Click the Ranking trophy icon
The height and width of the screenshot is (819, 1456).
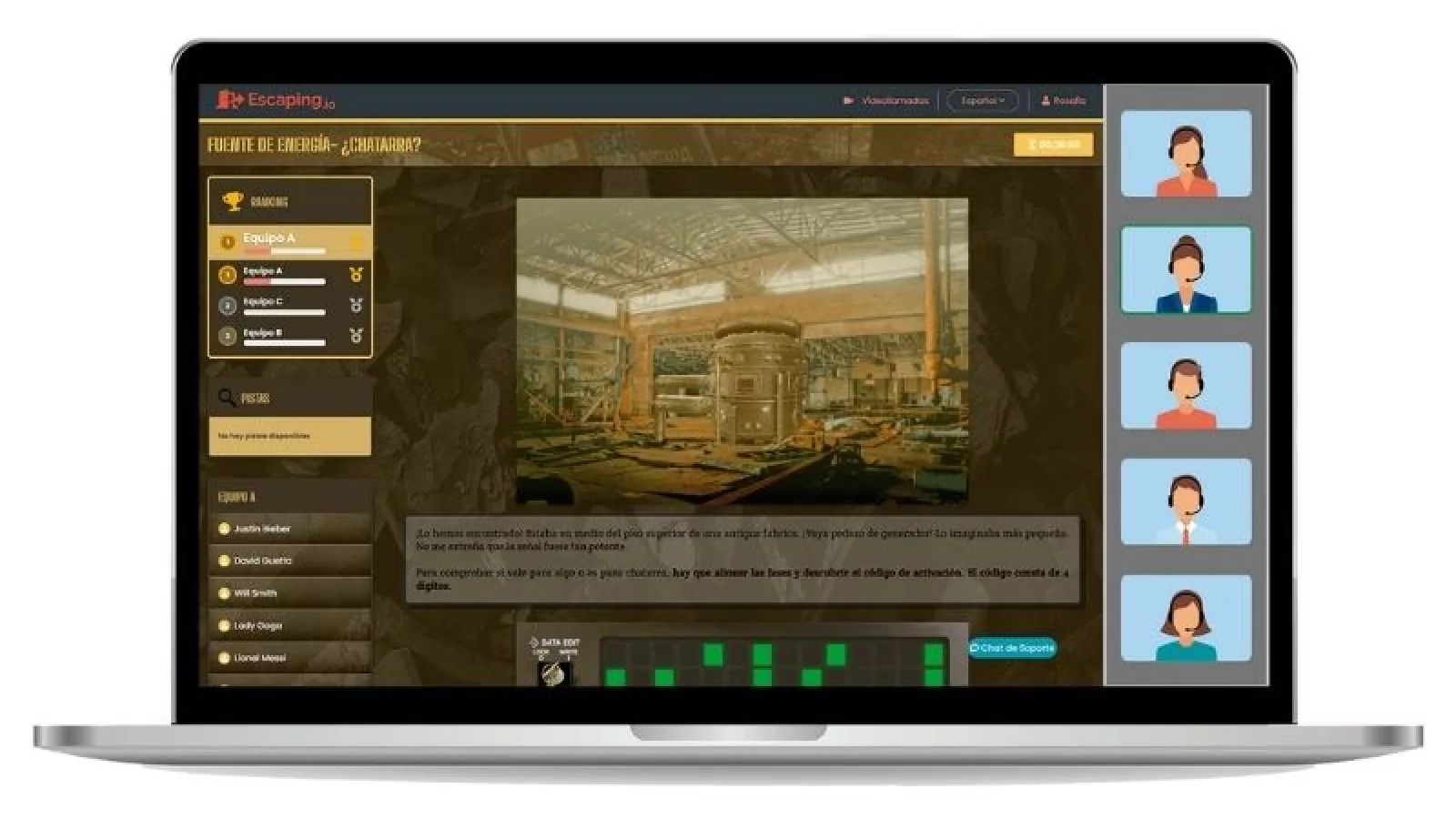click(x=233, y=201)
